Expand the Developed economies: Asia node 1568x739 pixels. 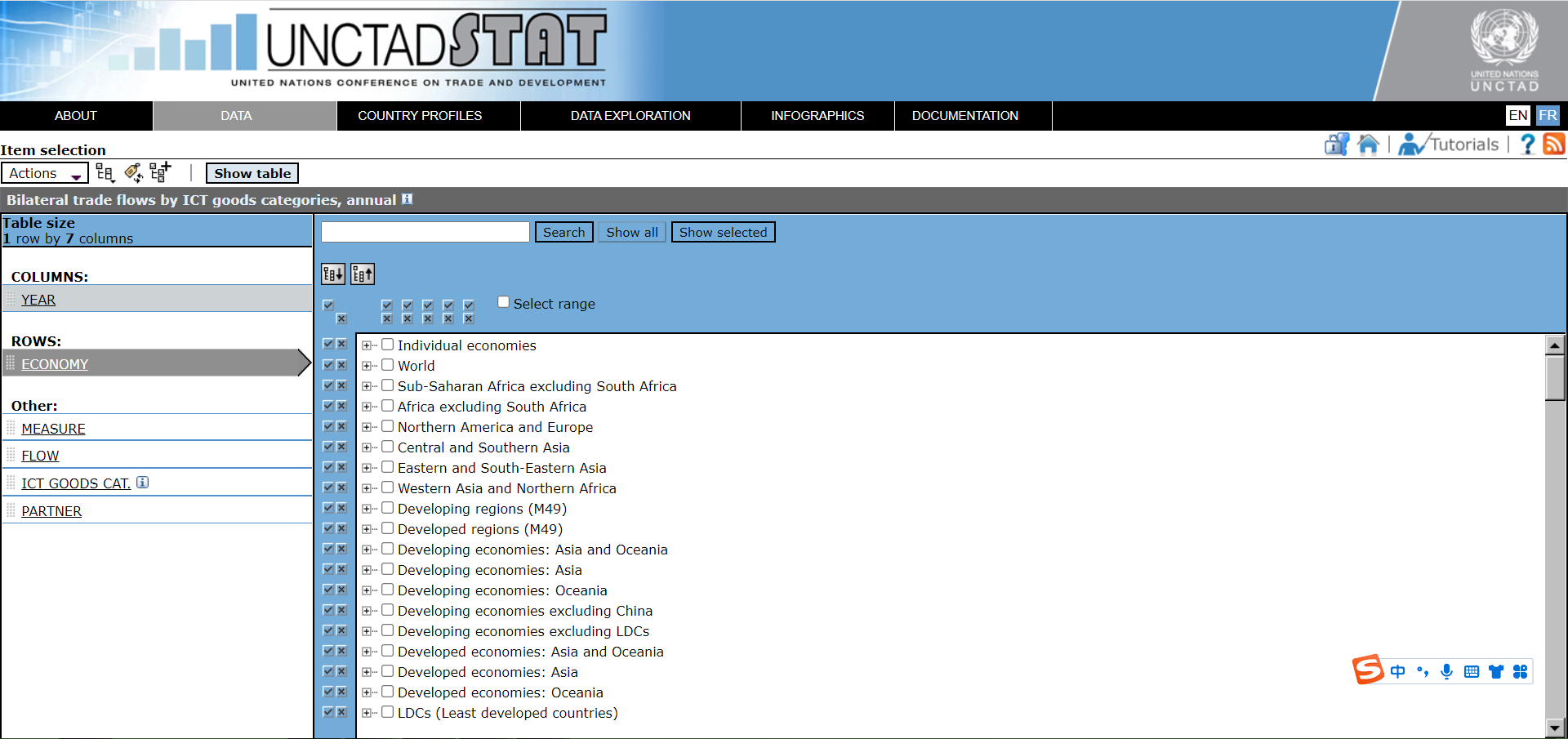click(x=367, y=672)
